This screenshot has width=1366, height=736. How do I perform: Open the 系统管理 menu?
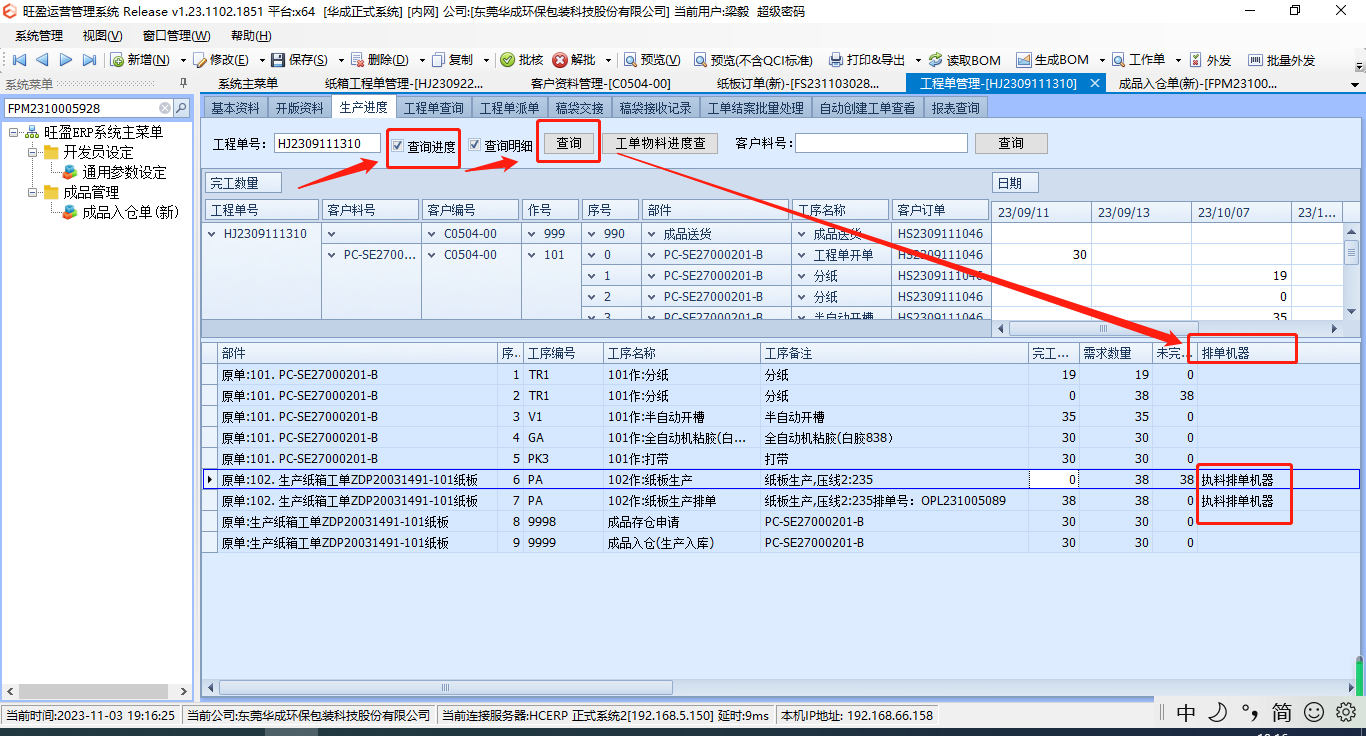tap(39, 36)
